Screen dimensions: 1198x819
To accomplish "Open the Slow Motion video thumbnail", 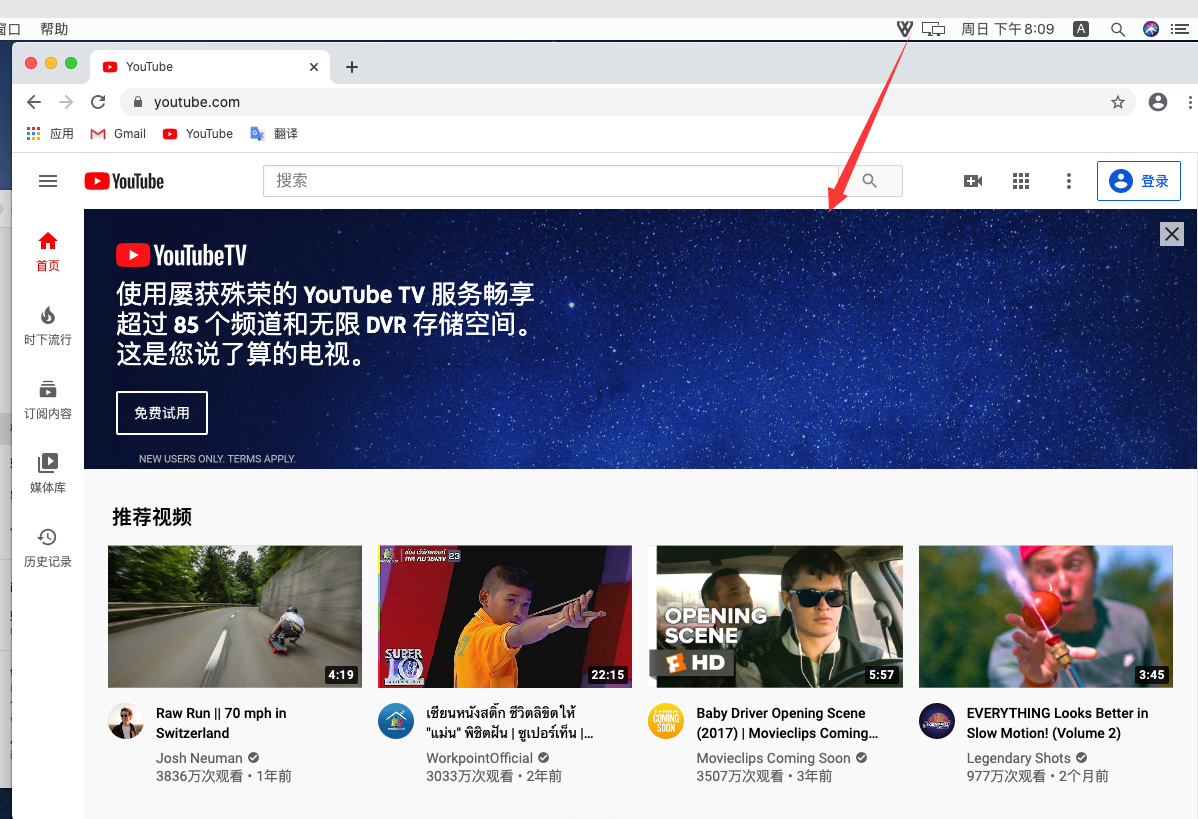I will pyautogui.click(x=1045, y=617).
